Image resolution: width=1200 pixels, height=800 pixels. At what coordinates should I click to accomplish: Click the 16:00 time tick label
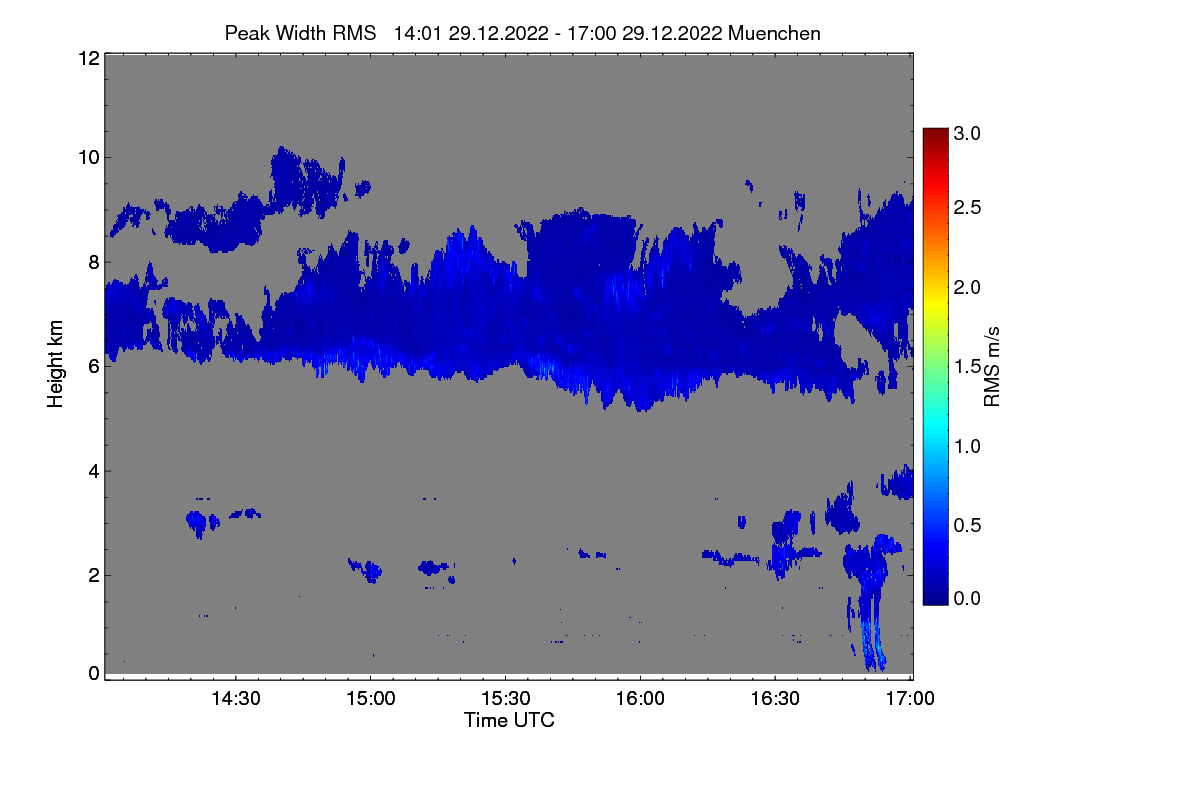pyautogui.click(x=640, y=699)
